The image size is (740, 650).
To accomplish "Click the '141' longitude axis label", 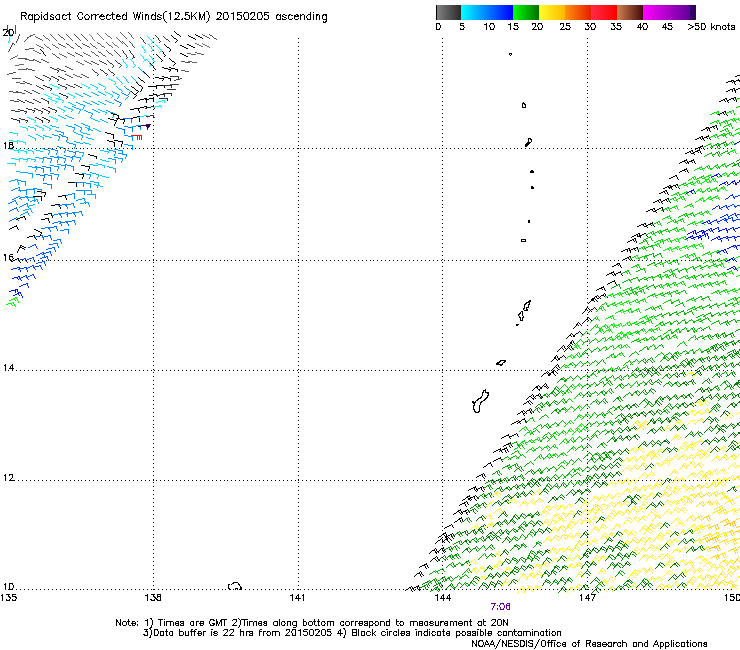I will pyautogui.click(x=297, y=598).
